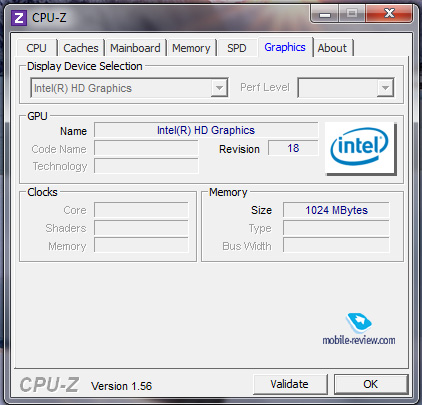Click the Validate button
The height and width of the screenshot is (405, 422).
coord(289,384)
